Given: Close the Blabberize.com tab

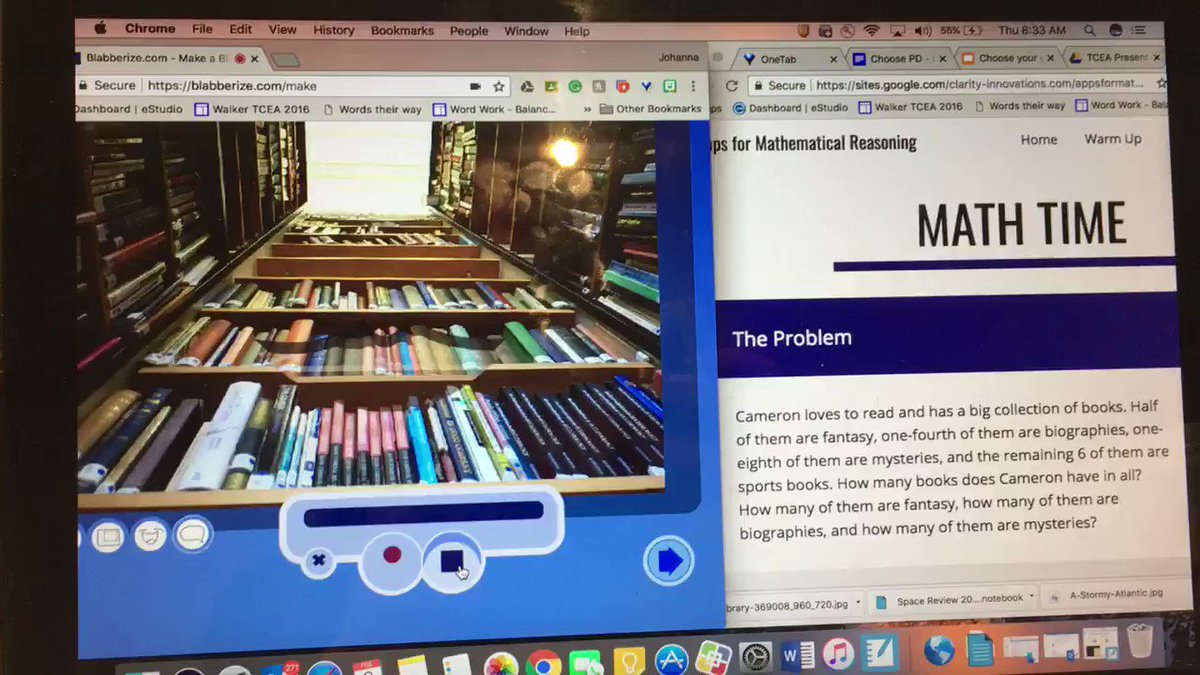Looking at the screenshot, I should click(254, 59).
